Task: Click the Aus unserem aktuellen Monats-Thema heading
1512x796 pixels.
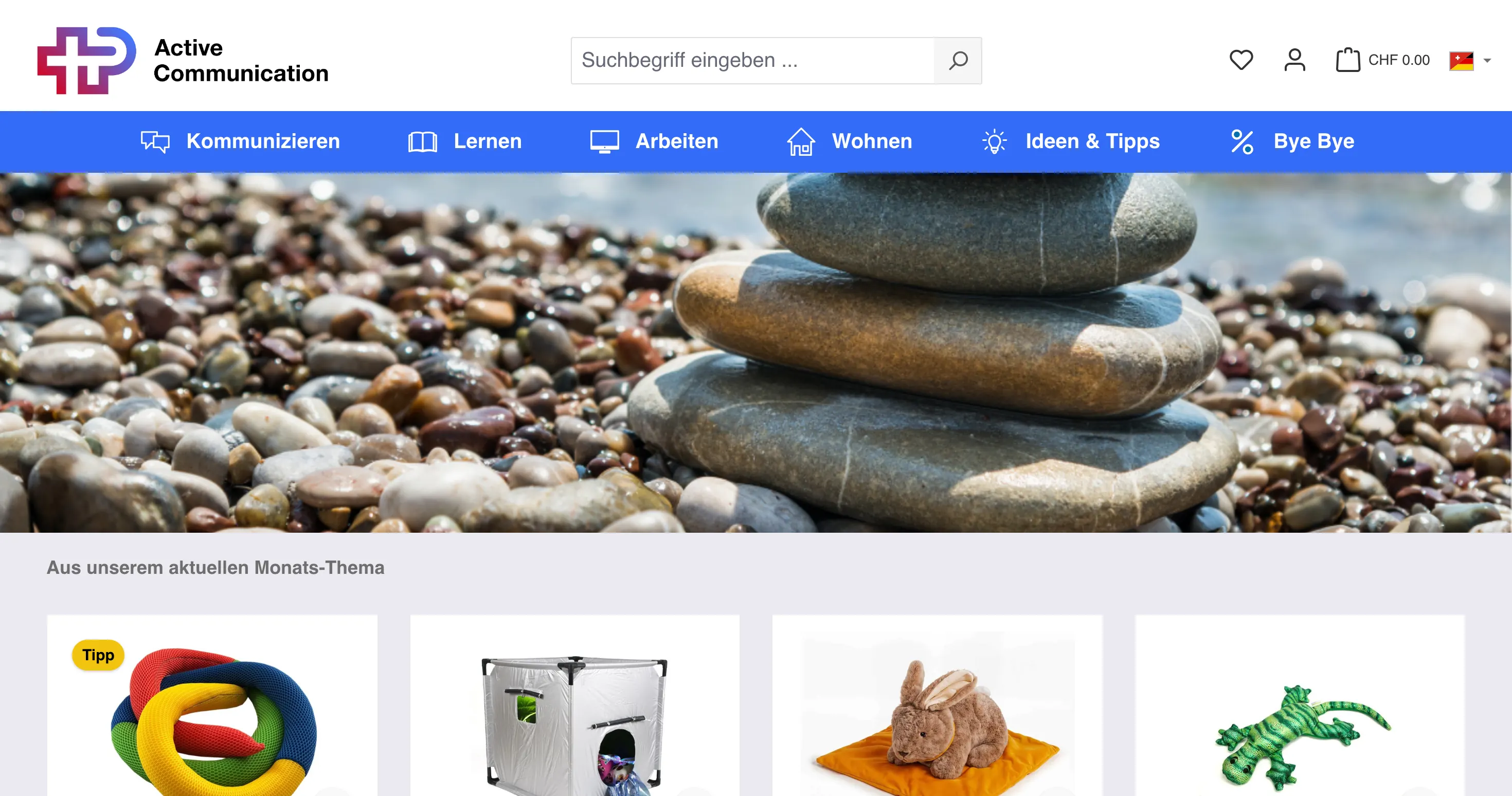Action: pos(215,568)
